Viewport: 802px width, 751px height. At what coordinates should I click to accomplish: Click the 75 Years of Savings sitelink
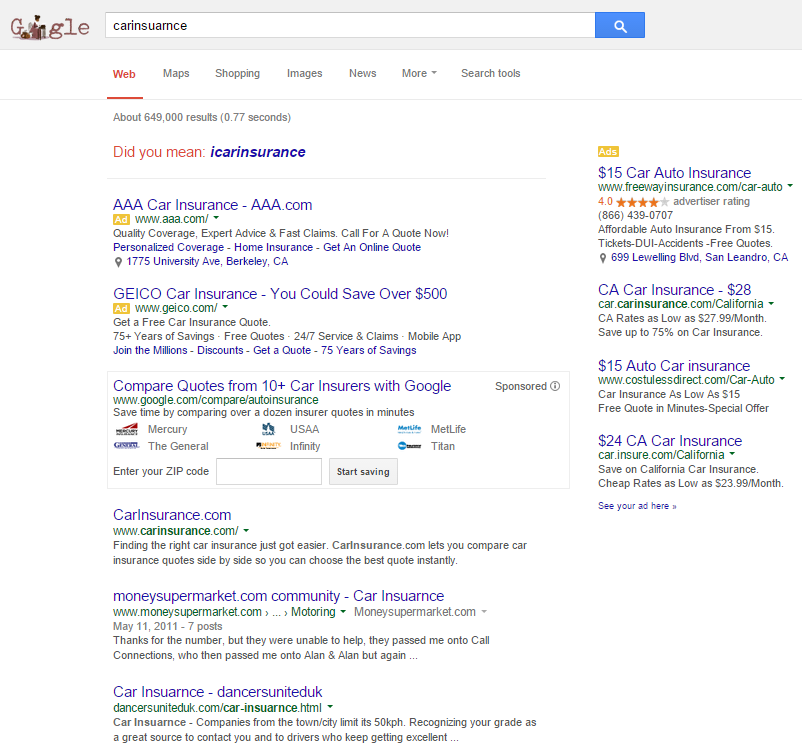click(368, 350)
